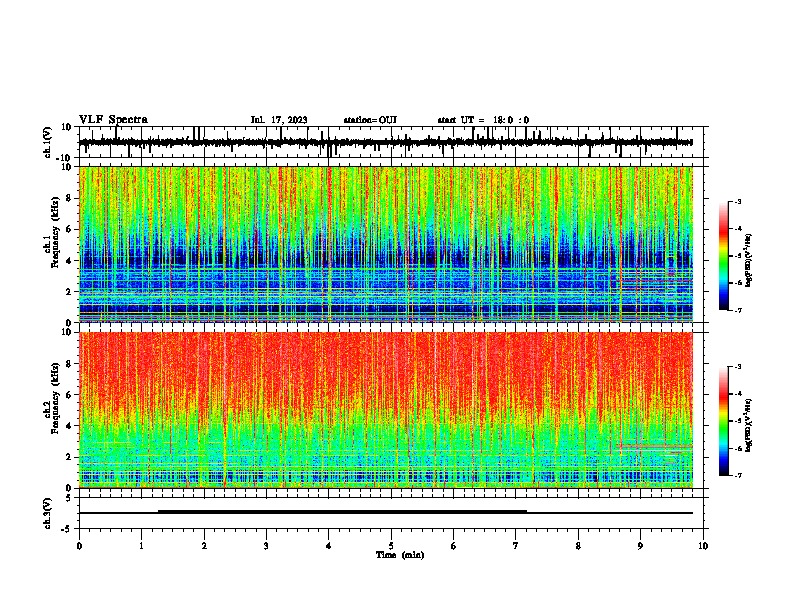Click time axis tick label "6"
The height and width of the screenshot is (612, 792).
coord(453,546)
